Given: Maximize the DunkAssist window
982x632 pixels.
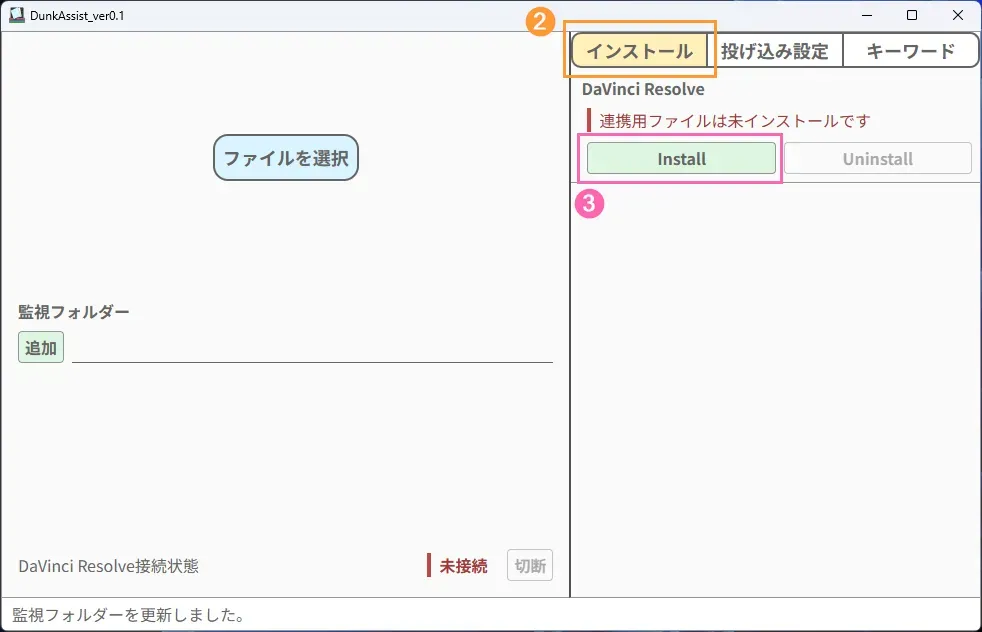Looking at the screenshot, I should click(912, 15).
